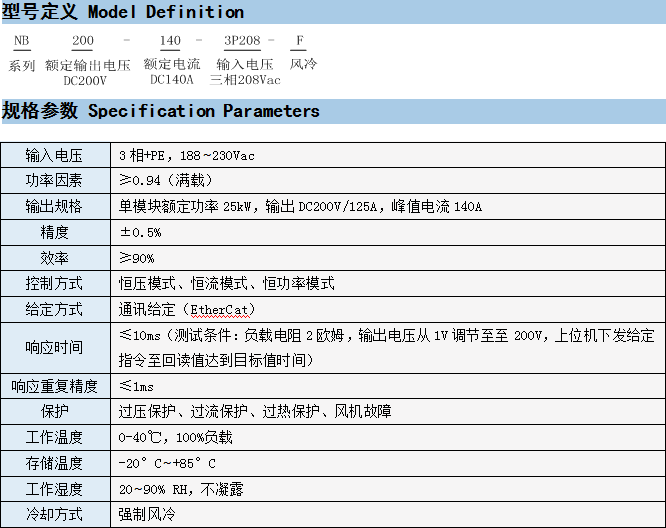Click the 响应时间 row header

(x=54, y=348)
